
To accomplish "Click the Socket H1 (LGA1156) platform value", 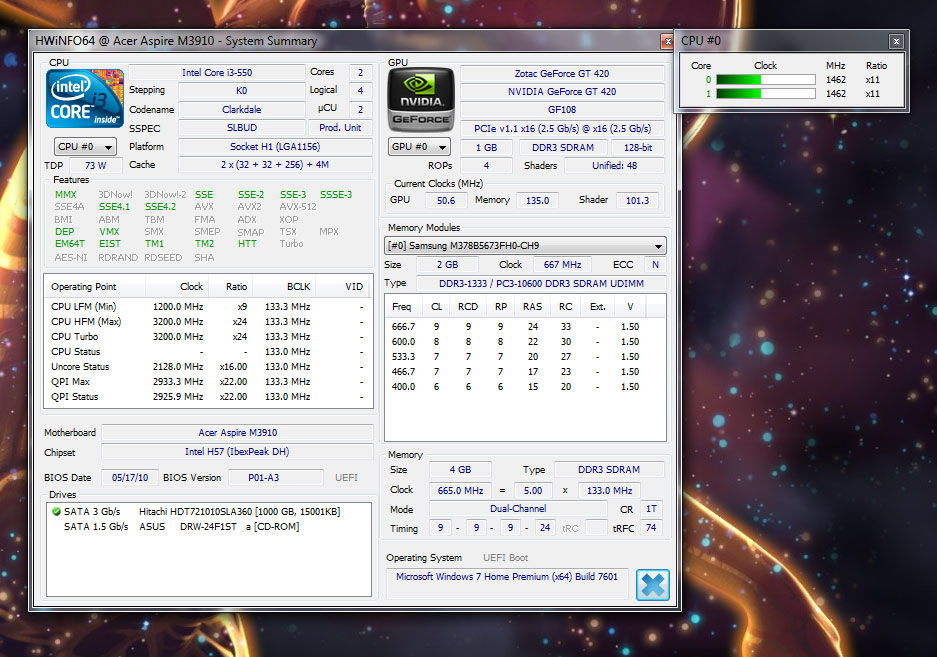I will click(x=275, y=146).
